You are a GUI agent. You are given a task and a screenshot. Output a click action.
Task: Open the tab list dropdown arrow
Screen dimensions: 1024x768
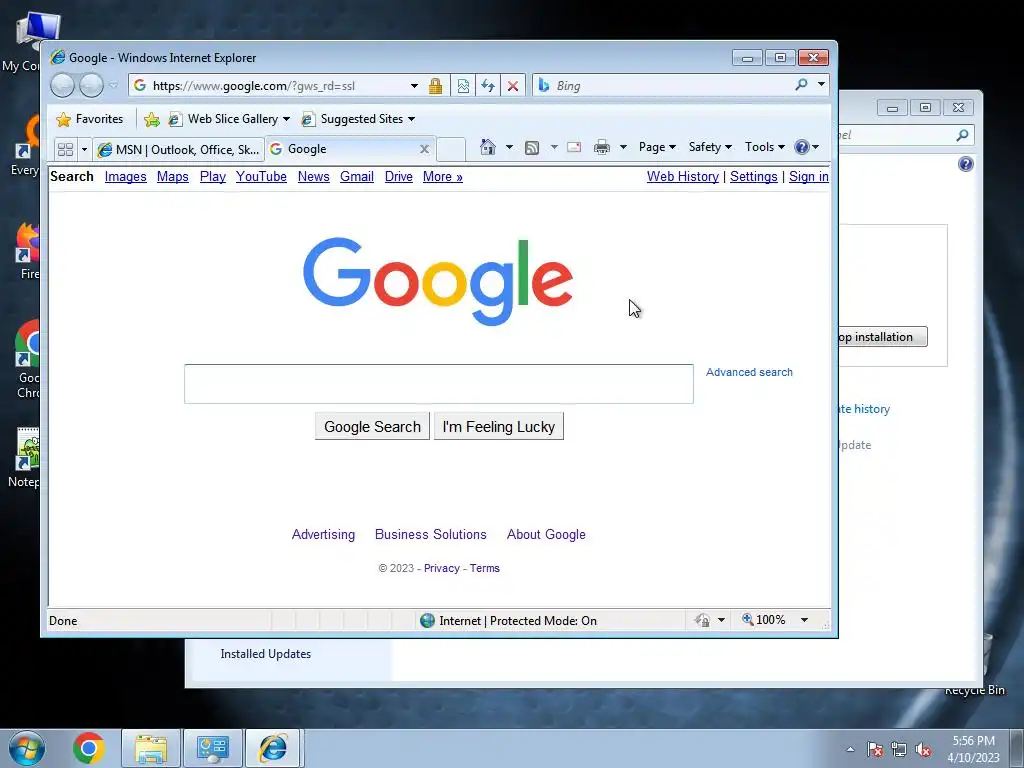84,150
